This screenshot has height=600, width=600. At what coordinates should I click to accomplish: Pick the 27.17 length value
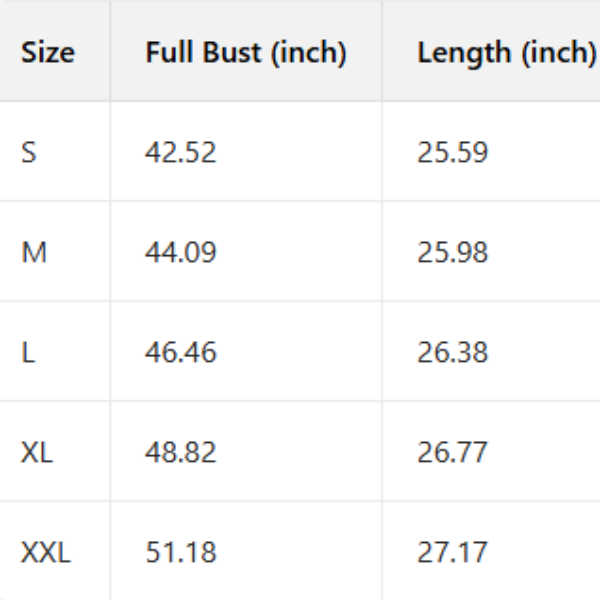[453, 552]
